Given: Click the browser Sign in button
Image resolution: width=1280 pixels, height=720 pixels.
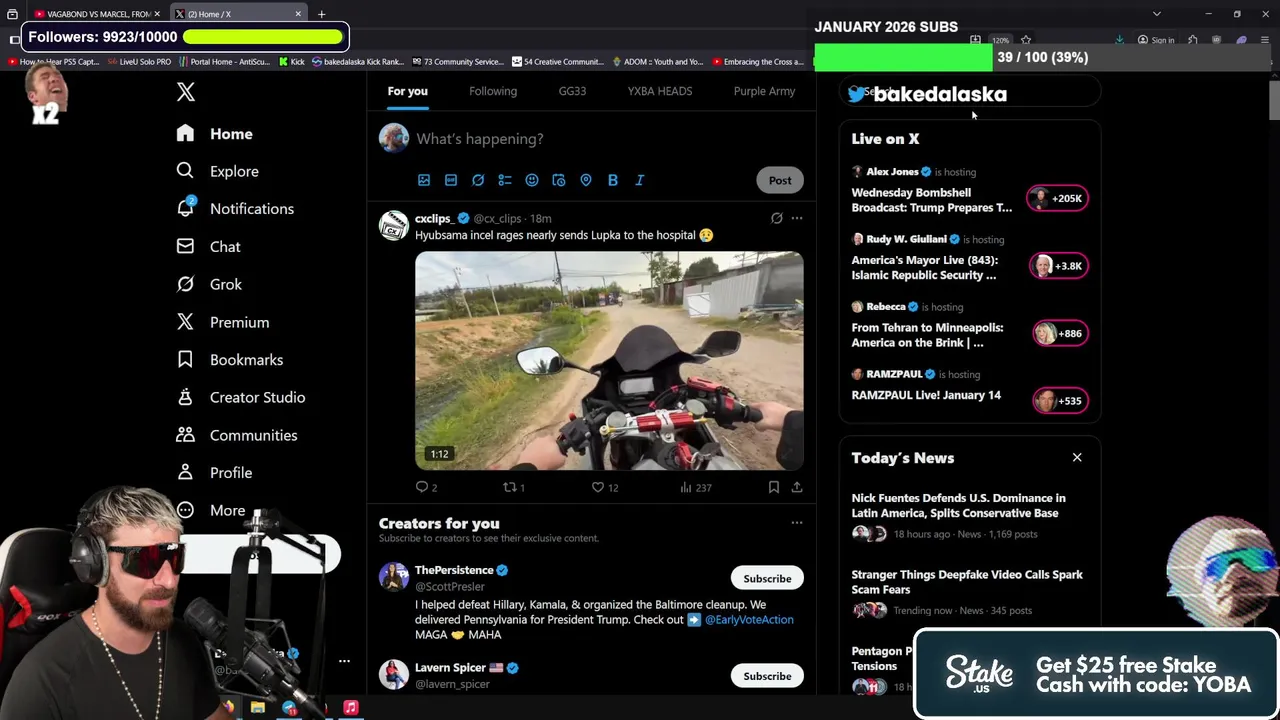Looking at the screenshot, I should [x=1156, y=40].
